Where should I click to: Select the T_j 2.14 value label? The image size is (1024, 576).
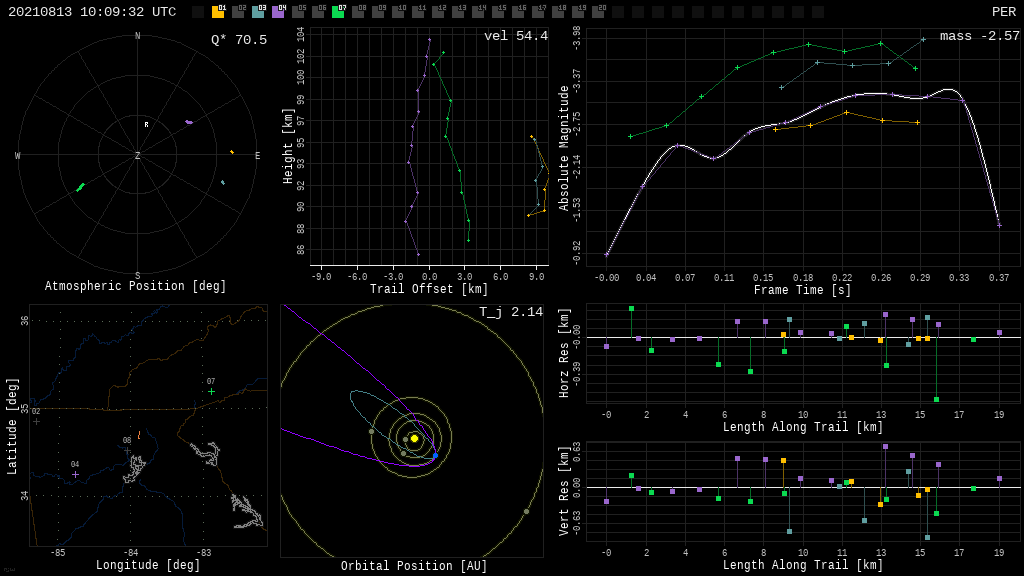coord(510,312)
